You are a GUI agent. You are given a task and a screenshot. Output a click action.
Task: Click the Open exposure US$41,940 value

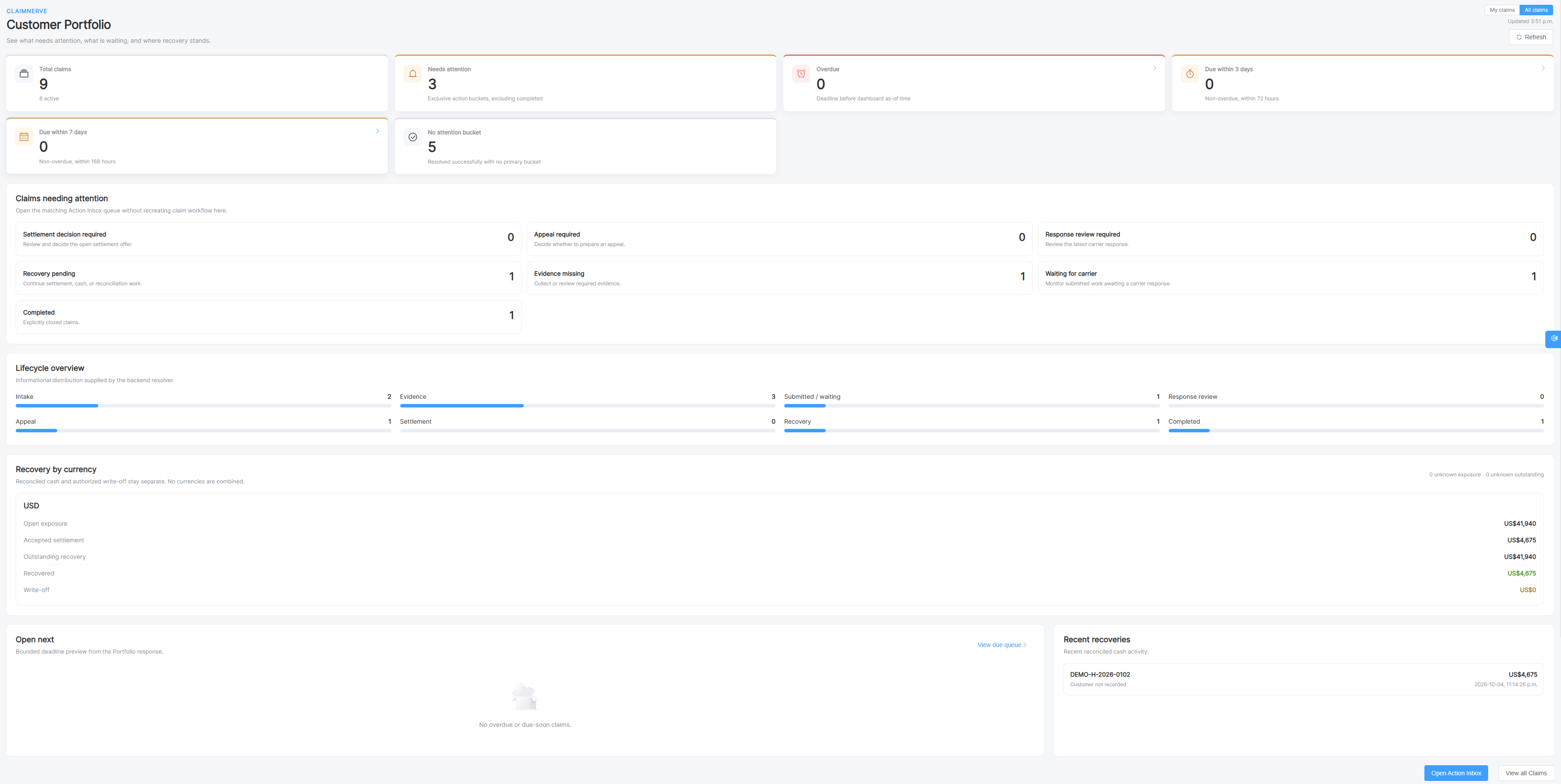tap(1520, 524)
